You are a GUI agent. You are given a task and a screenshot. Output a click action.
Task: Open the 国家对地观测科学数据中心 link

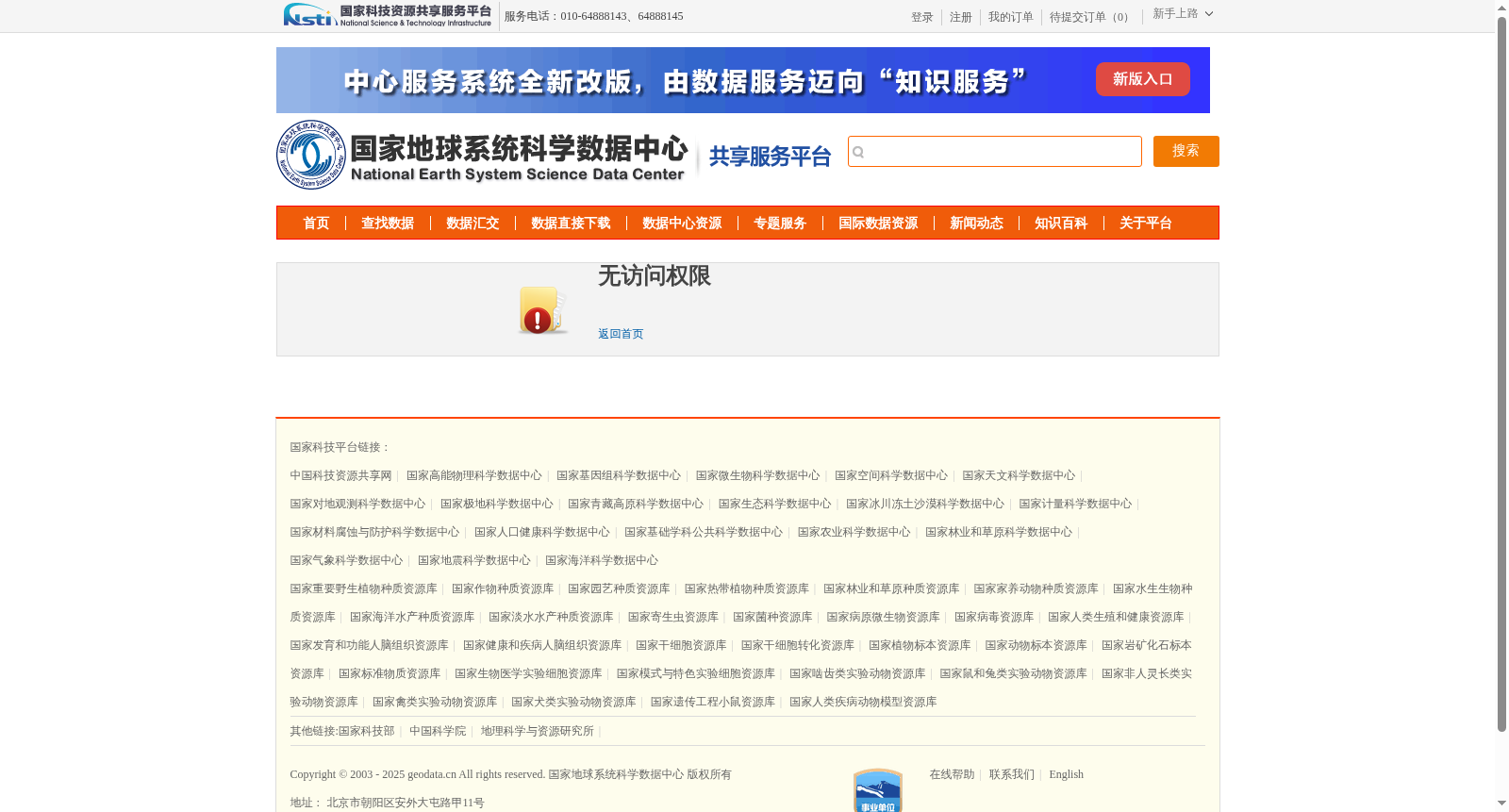click(x=357, y=505)
